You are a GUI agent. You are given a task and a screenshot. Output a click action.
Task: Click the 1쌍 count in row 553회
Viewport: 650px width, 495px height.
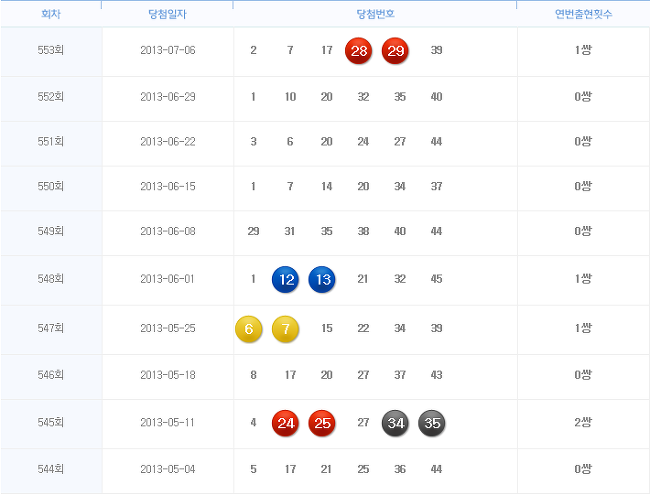tap(583, 50)
